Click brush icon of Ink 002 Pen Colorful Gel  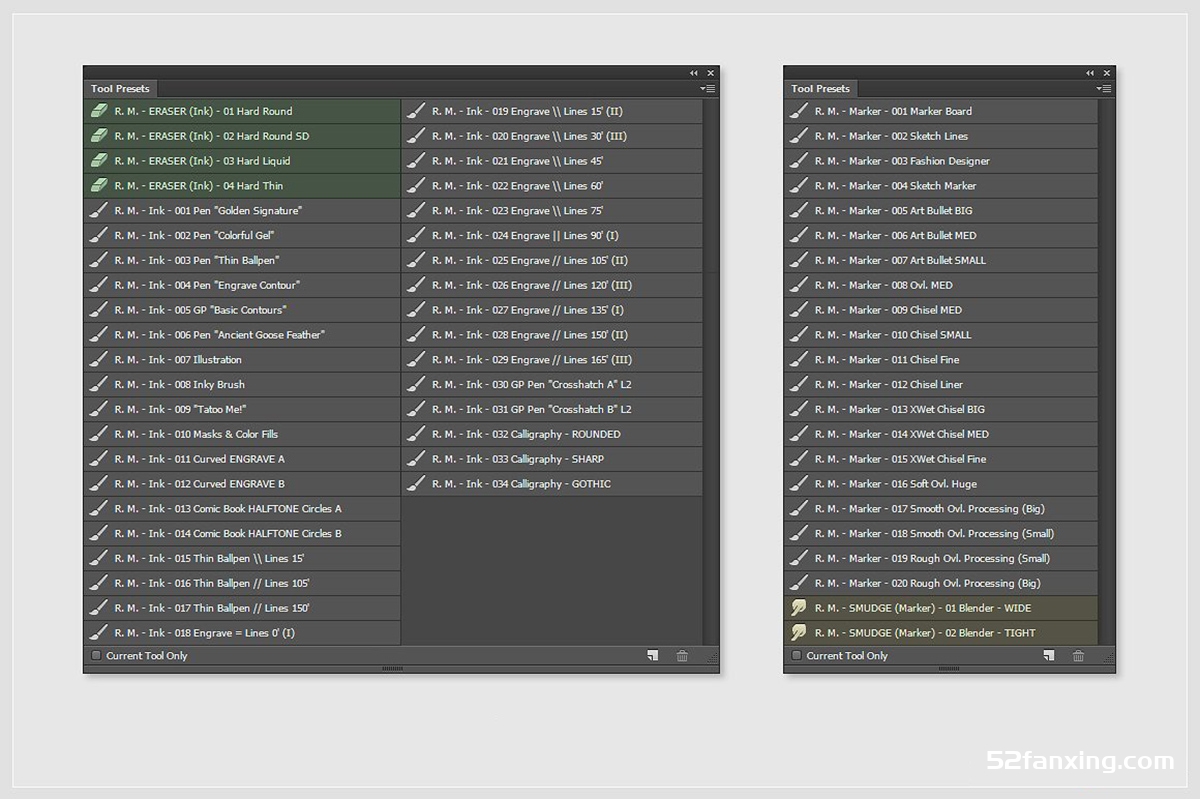point(98,236)
